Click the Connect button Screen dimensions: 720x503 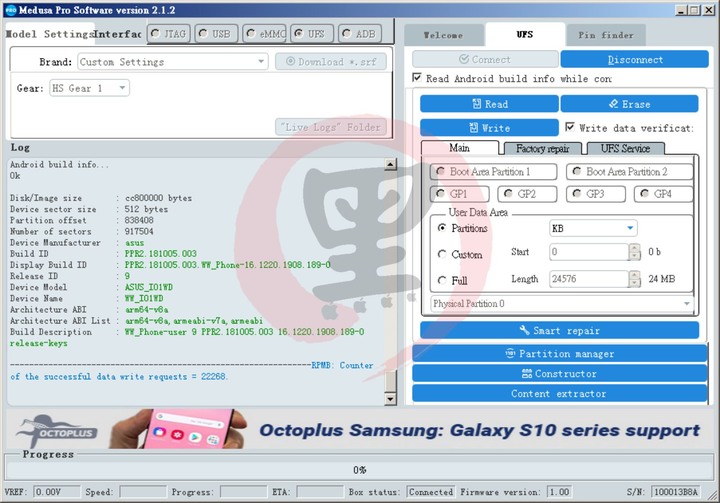pos(485,59)
